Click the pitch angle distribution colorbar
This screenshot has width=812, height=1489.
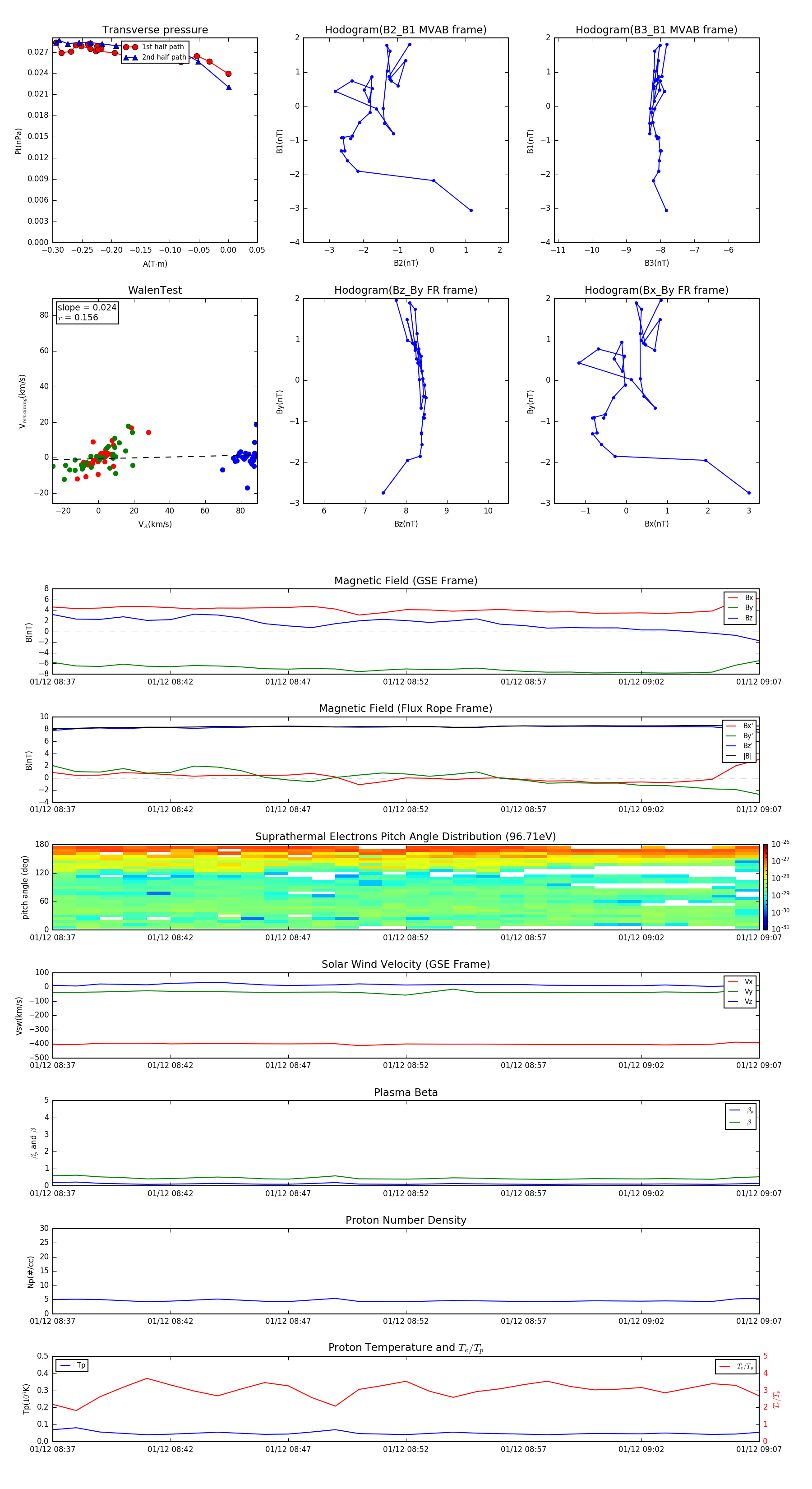[x=765, y=887]
